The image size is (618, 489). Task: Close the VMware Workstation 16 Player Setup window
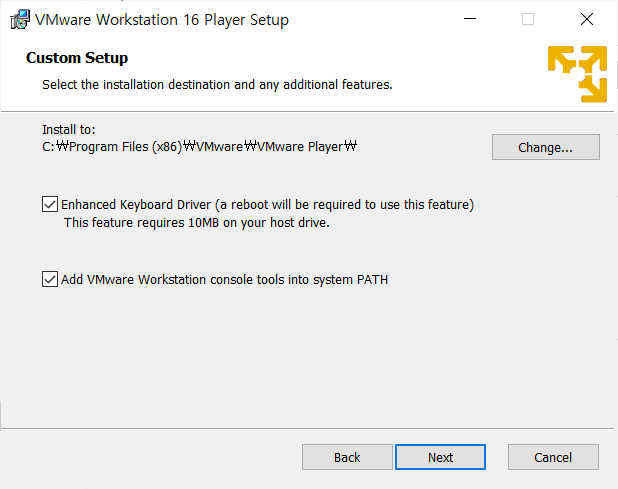(x=587, y=19)
